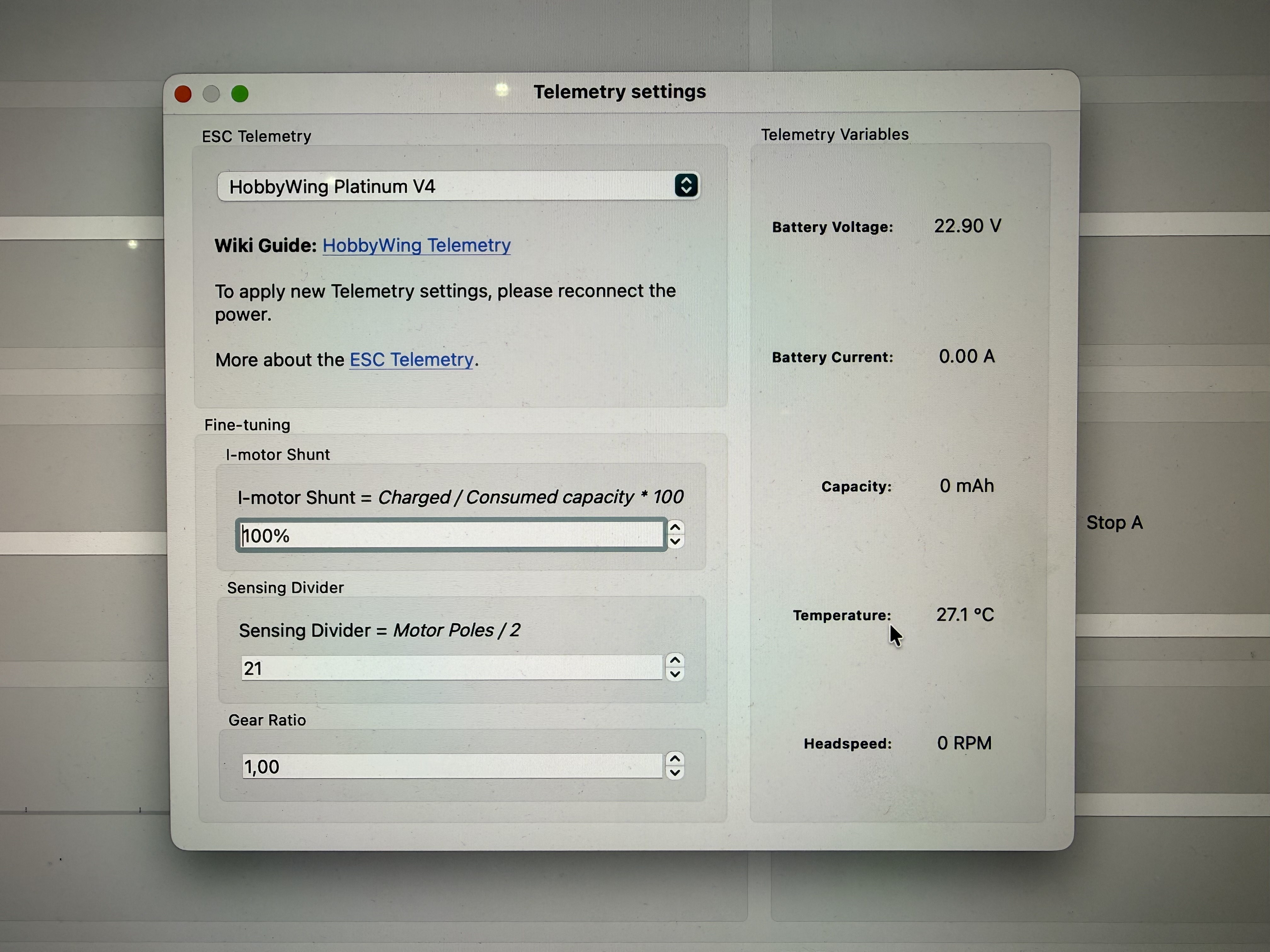Follow the ESC Telemetry link
Screen dimensions: 1270x952
pyautogui.click(x=411, y=360)
